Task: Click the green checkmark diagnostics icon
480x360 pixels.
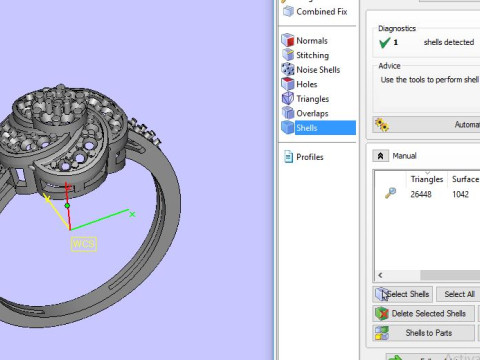Action: [384, 42]
